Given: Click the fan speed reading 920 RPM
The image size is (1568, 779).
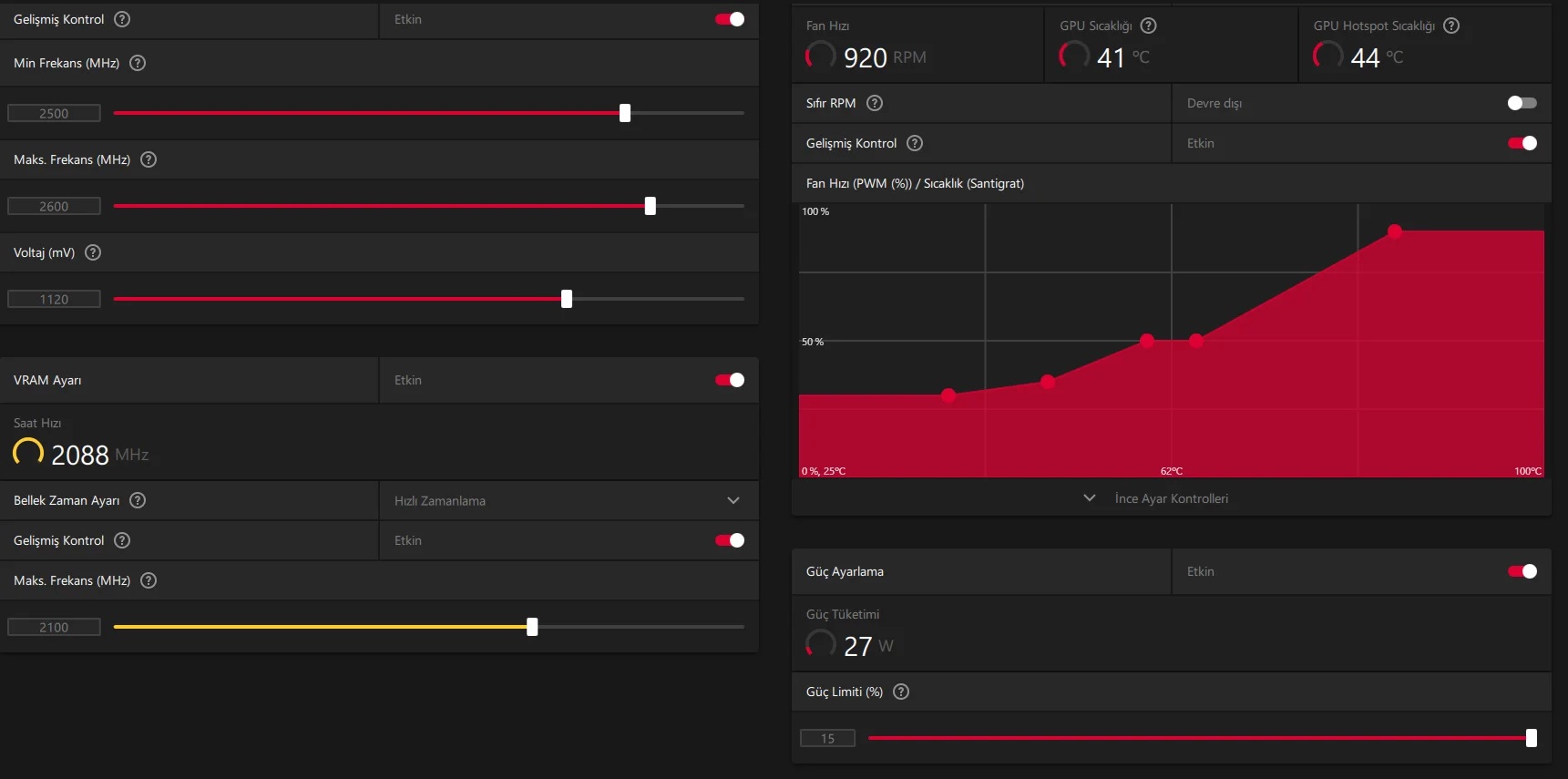Looking at the screenshot, I should click(885, 57).
